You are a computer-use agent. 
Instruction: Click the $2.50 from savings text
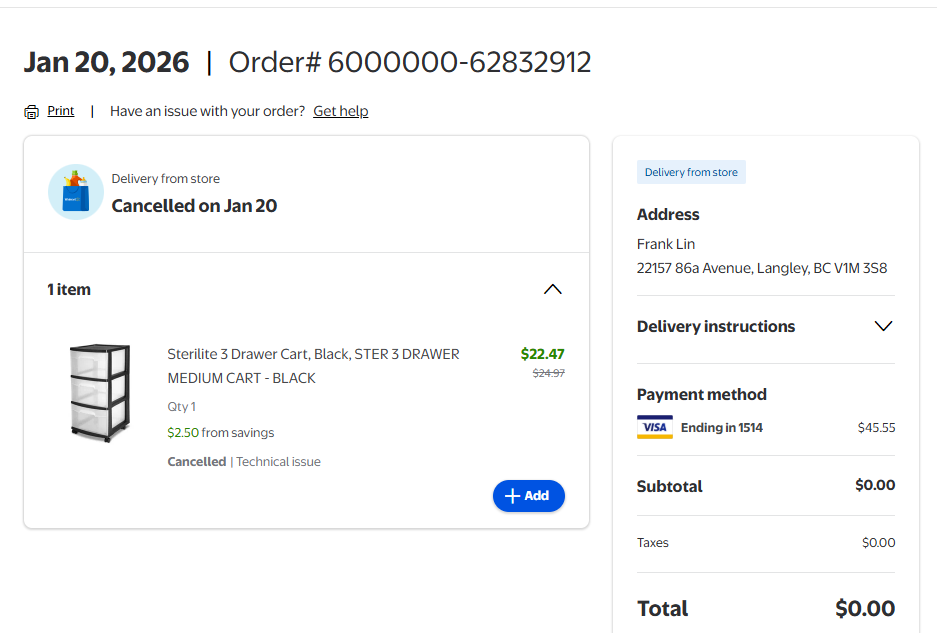click(220, 433)
